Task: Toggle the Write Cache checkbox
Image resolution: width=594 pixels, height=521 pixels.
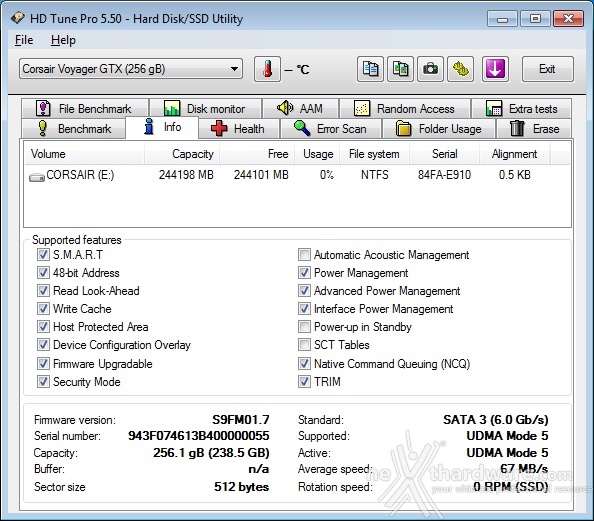Action: tap(43, 308)
